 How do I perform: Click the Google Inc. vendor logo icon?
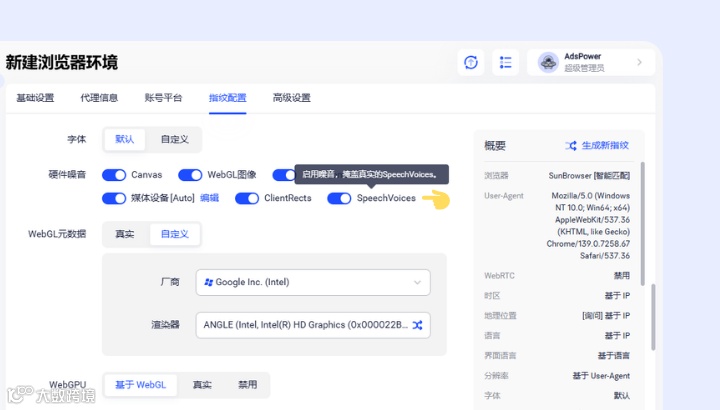[208, 282]
